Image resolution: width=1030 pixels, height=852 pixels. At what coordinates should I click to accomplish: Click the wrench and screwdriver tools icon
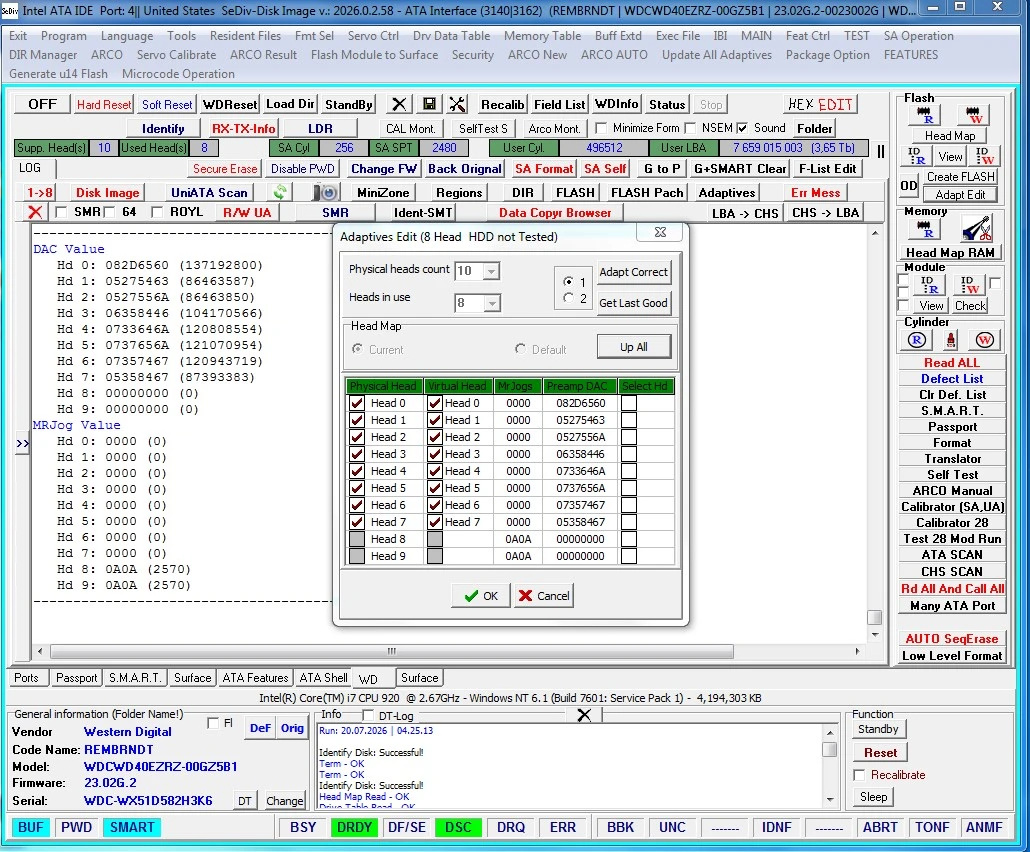pos(457,104)
